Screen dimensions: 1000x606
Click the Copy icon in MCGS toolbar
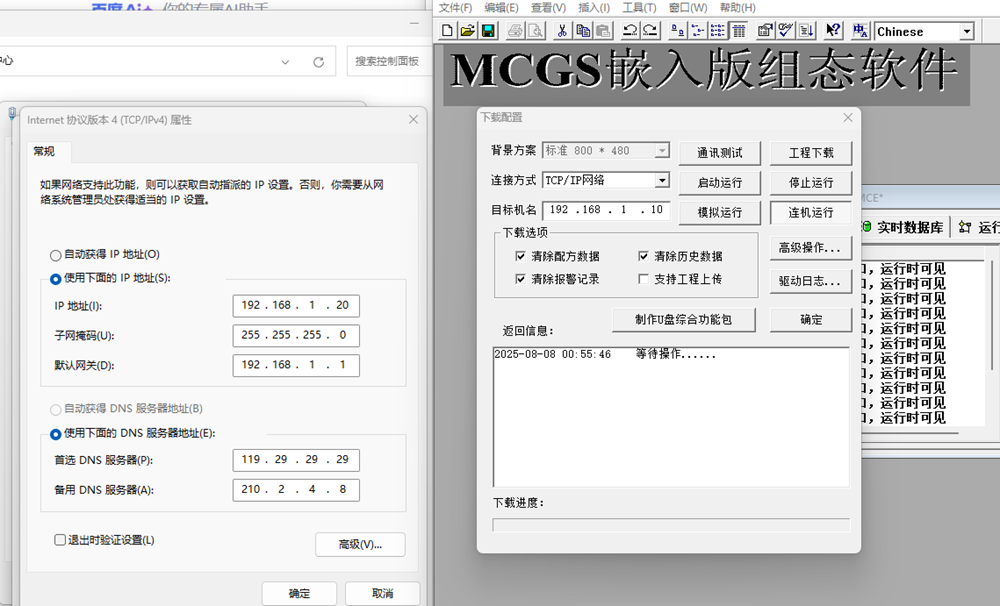point(583,31)
